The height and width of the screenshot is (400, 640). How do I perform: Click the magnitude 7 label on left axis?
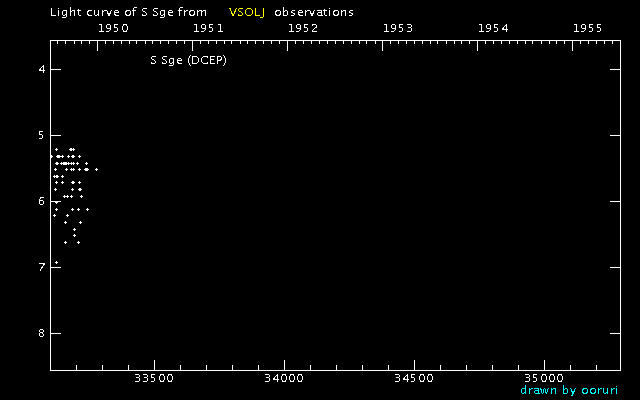click(x=42, y=267)
